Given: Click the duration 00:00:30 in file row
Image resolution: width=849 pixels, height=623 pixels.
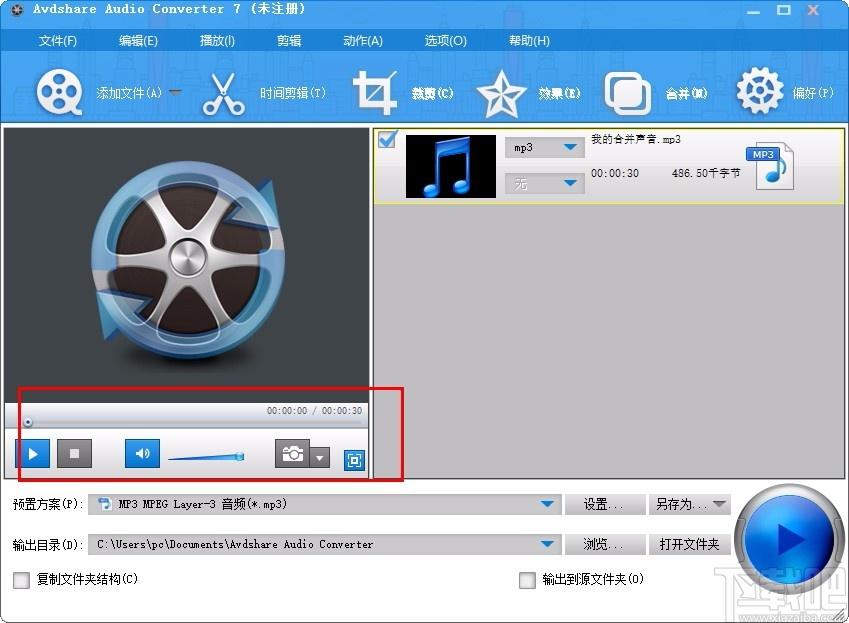Looking at the screenshot, I should pos(615,173).
